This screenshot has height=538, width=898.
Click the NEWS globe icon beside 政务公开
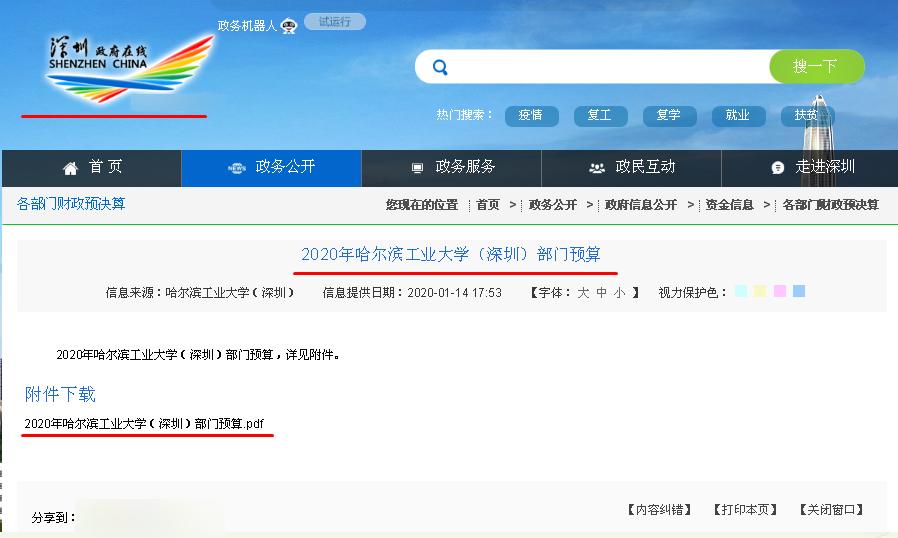coord(237,167)
